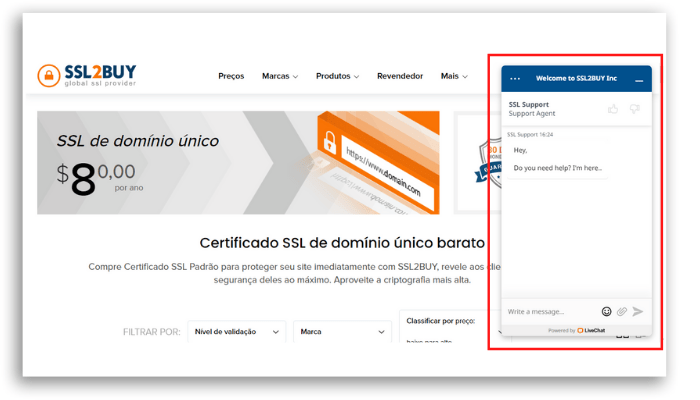The image size is (700, 400).
Task: Expand the Mais menu
Action: (x=454, y=76)
